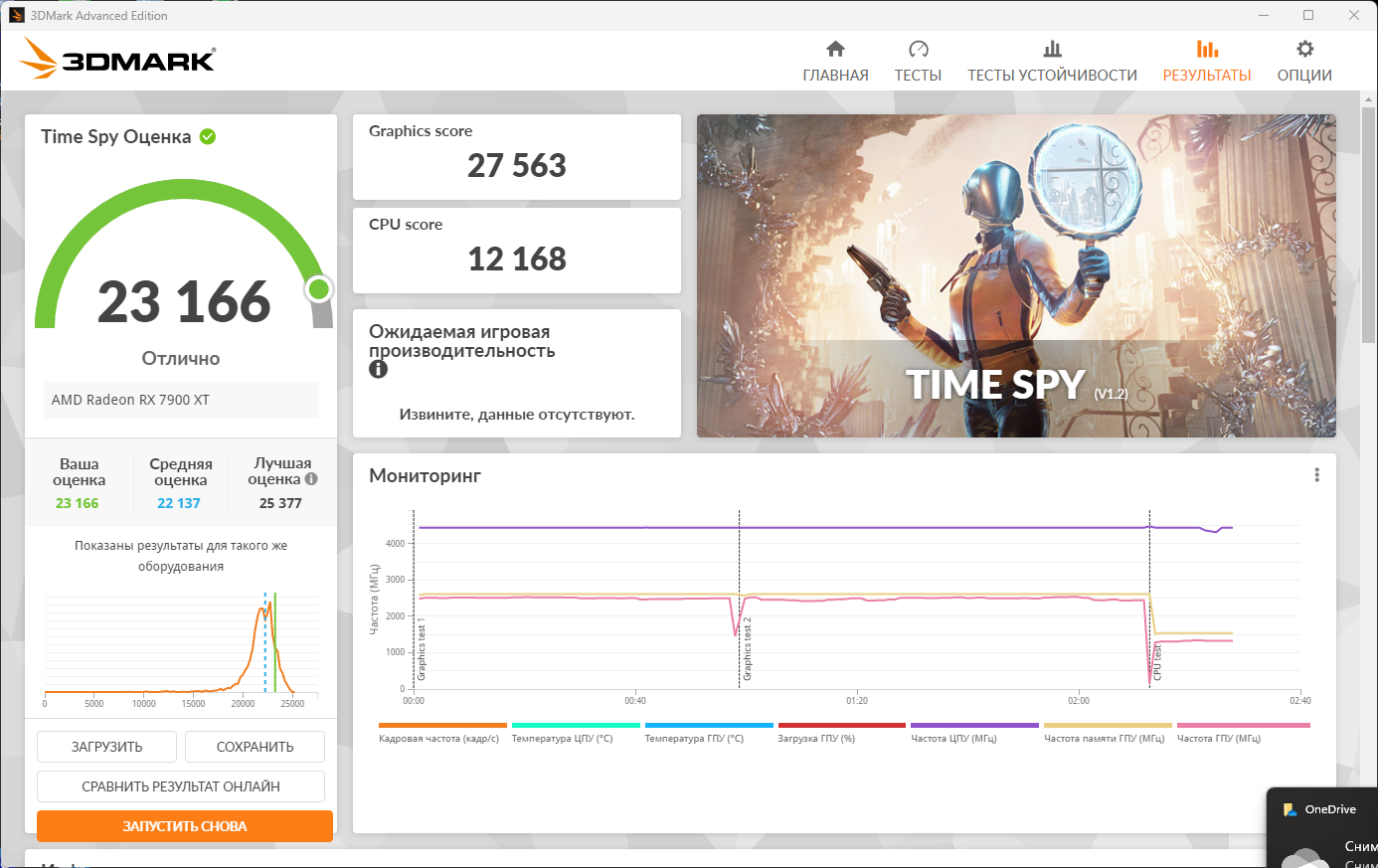1378x868 pixels.
Task: Click the Graphics test 2 marker in chart
Action: [747, 648]
